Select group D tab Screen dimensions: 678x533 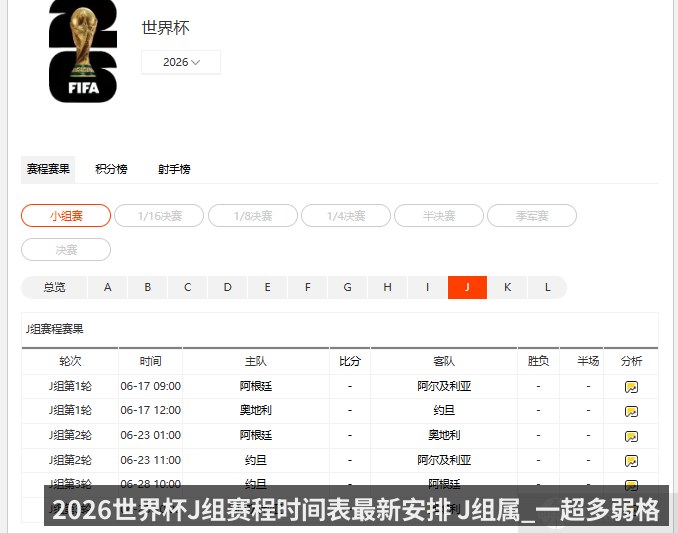tap(227, 287)
